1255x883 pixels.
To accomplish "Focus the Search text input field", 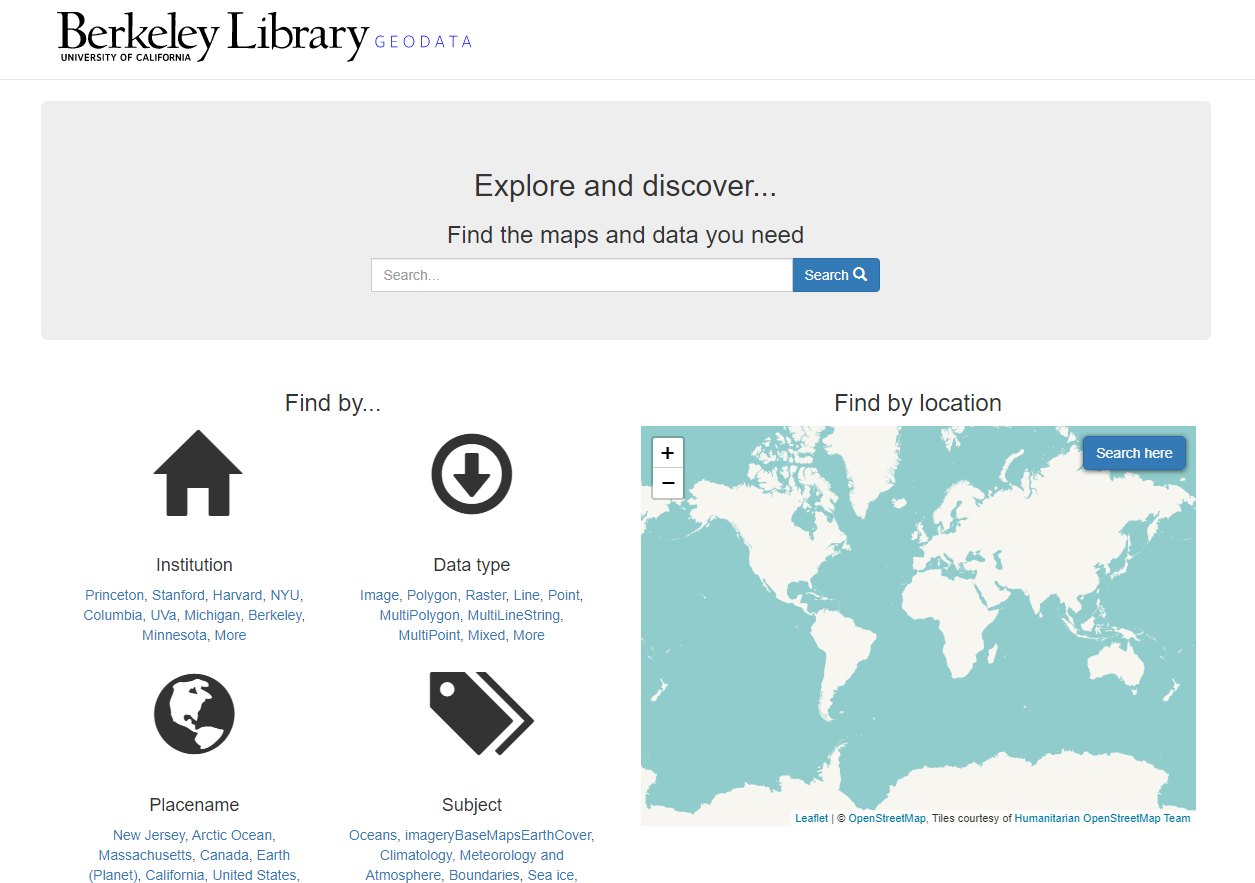I will click(x=581, y=275).
